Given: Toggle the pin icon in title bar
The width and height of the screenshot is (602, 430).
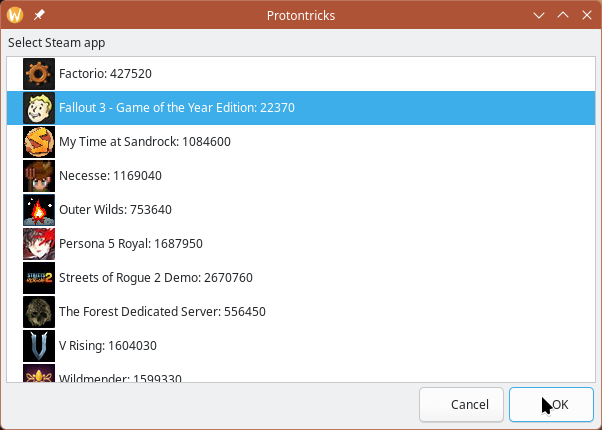Looking at the screenshot, I should point(39,15).
